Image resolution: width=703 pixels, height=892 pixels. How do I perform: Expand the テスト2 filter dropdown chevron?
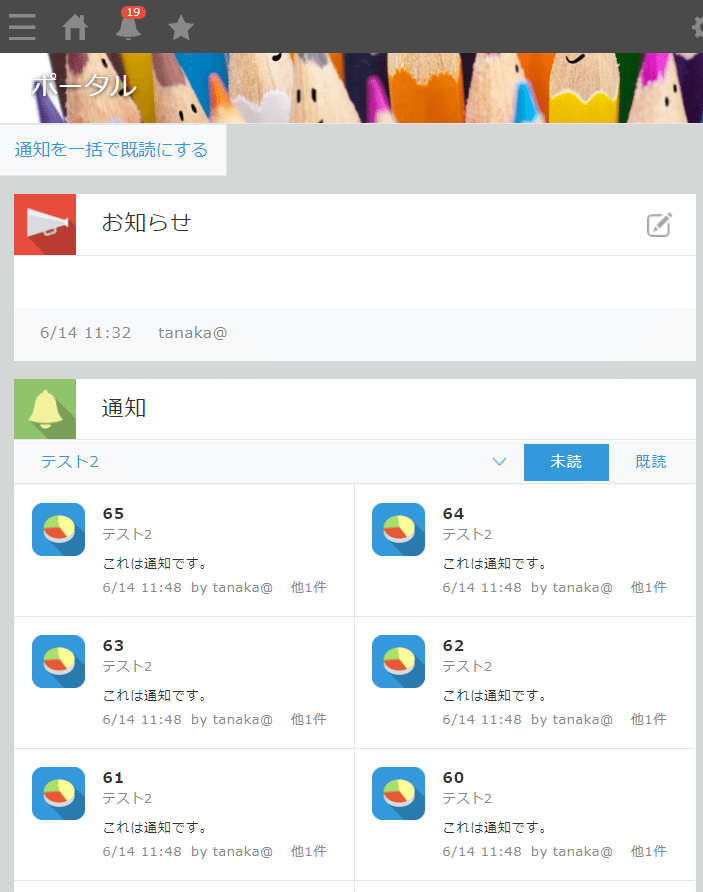click(499, 461)
